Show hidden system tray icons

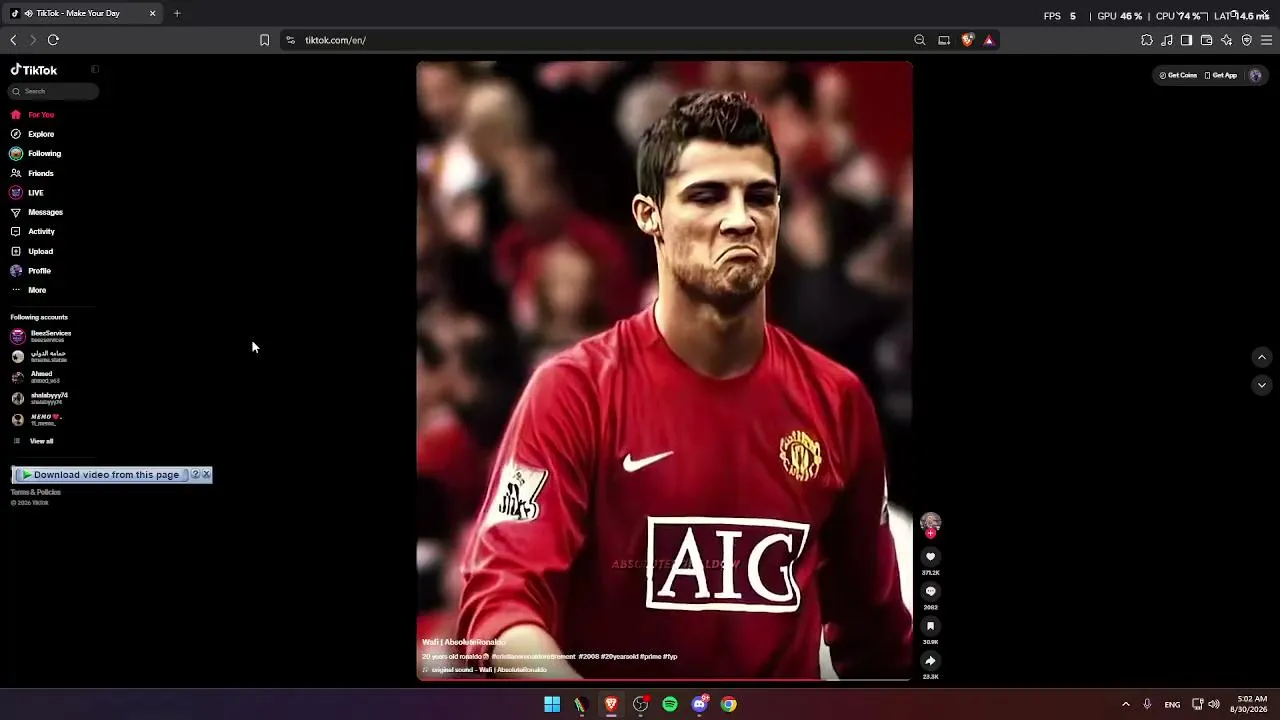pos(1125,704)
